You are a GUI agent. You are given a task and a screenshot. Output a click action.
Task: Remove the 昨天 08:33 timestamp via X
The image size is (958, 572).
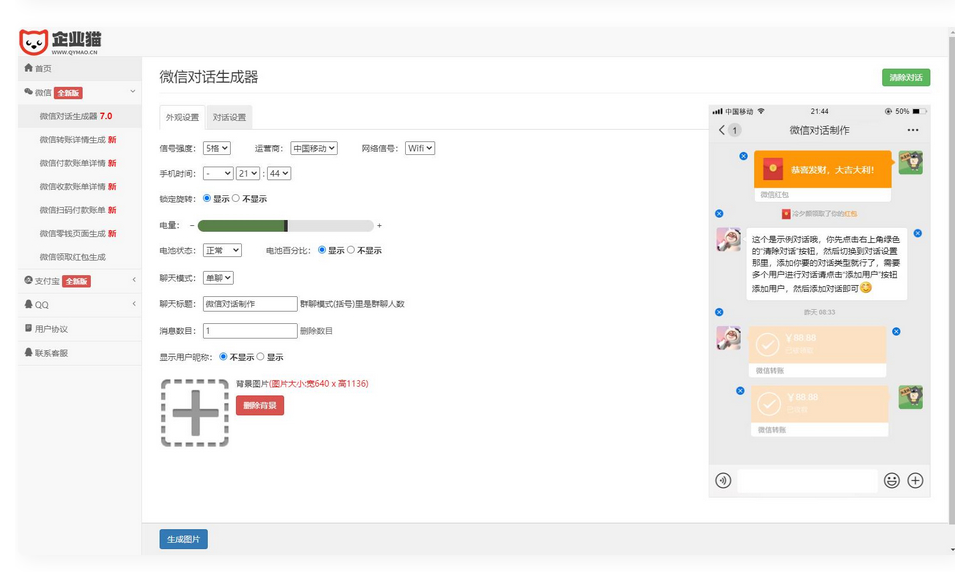point(719,312)
